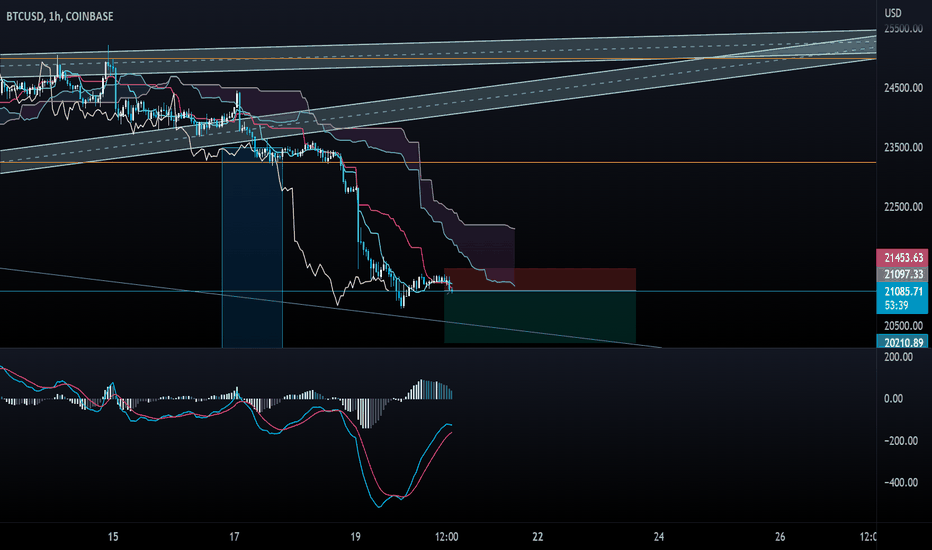The width and height of the screenshot is (932, 550).
Task: Select the red 21453.63 price label
Action: tap(902, 257)
